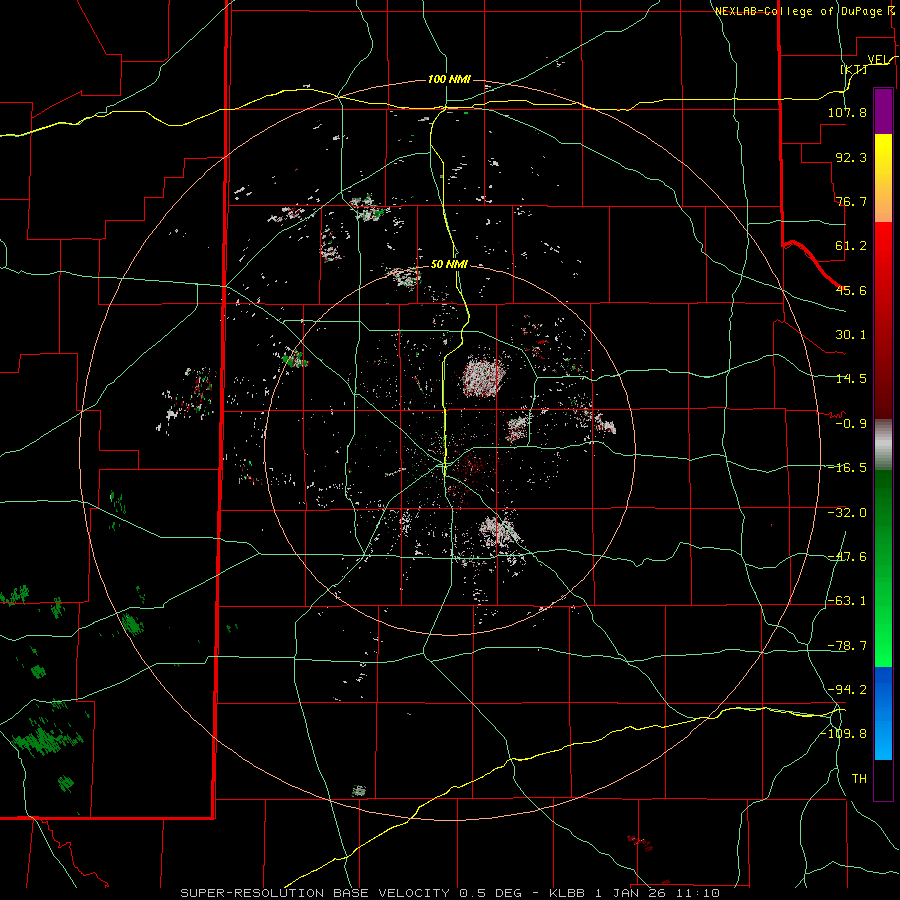Click the 45.6 velocity scale value
Screen dimensions: 900x900
pos(851,290)
